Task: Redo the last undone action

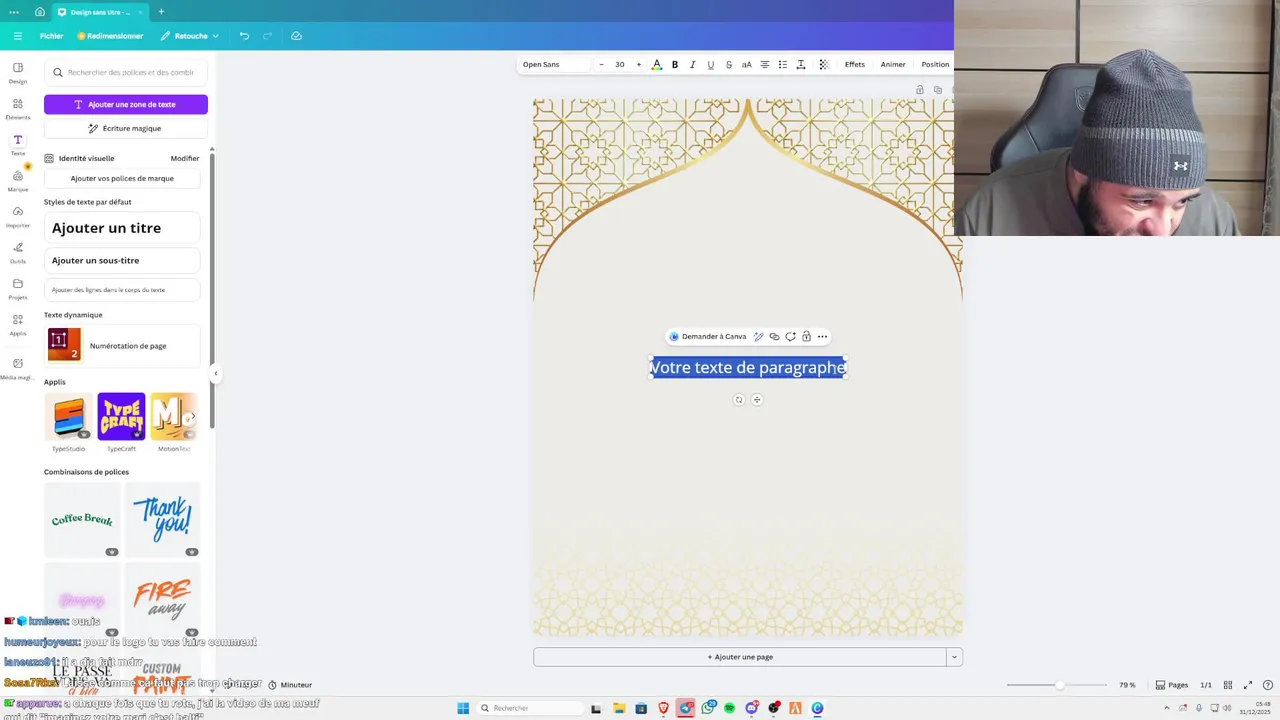Action: coord(267,36)
